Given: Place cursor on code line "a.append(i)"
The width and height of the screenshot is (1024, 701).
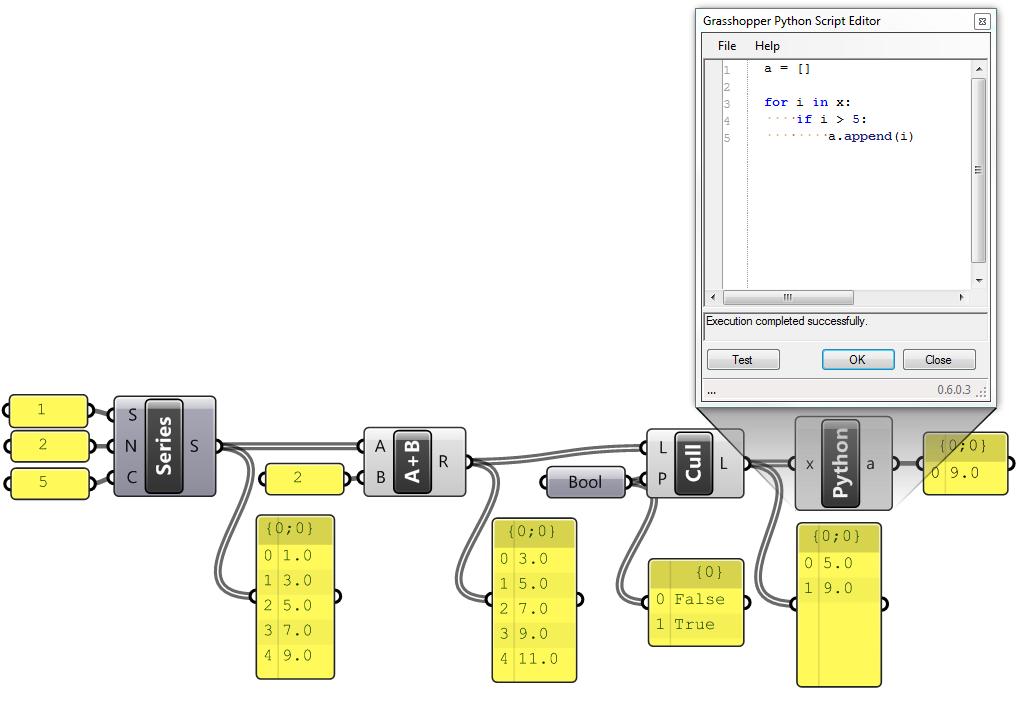Looking at the screenshot, I should (871, 137).
